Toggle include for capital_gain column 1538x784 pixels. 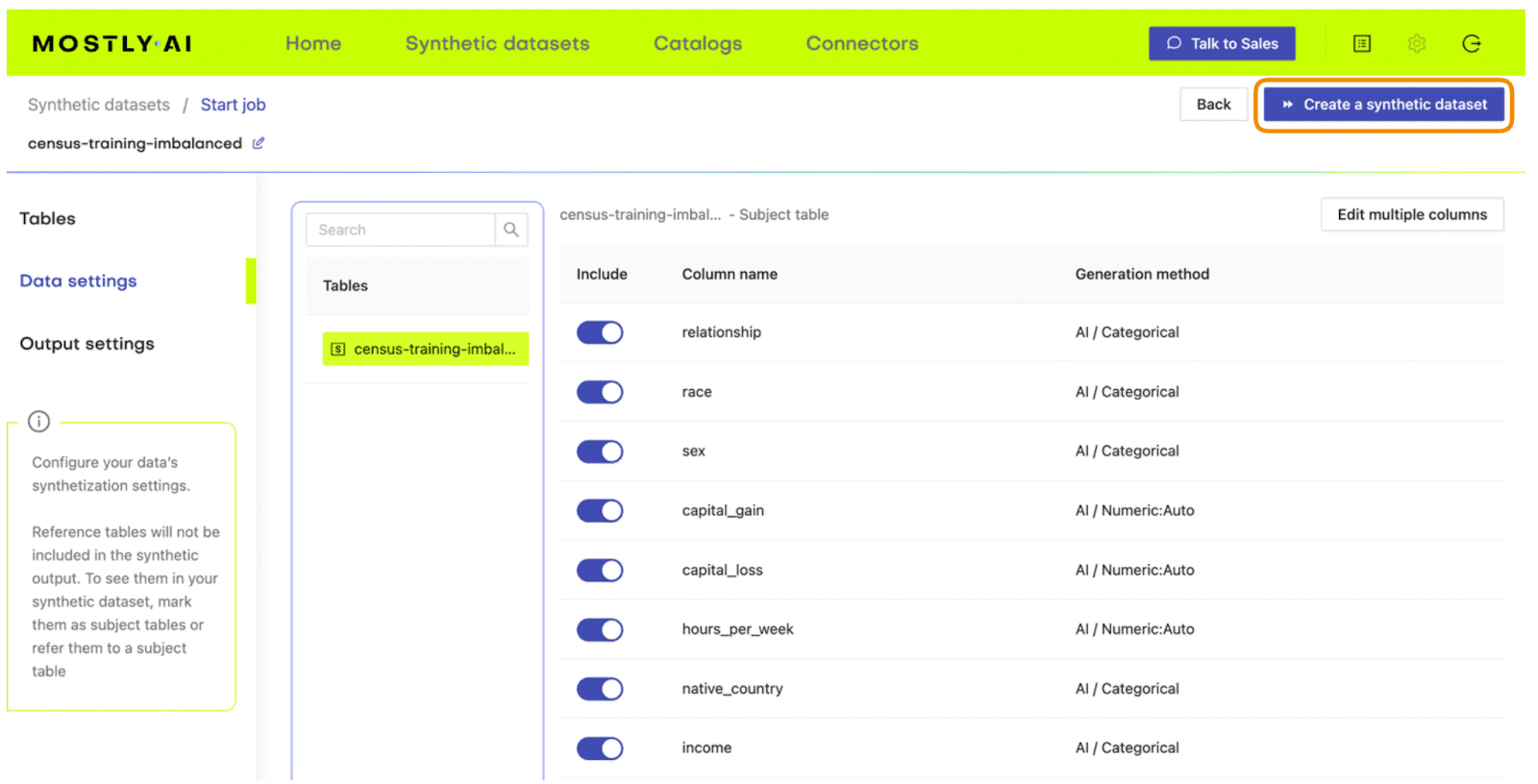600,511
